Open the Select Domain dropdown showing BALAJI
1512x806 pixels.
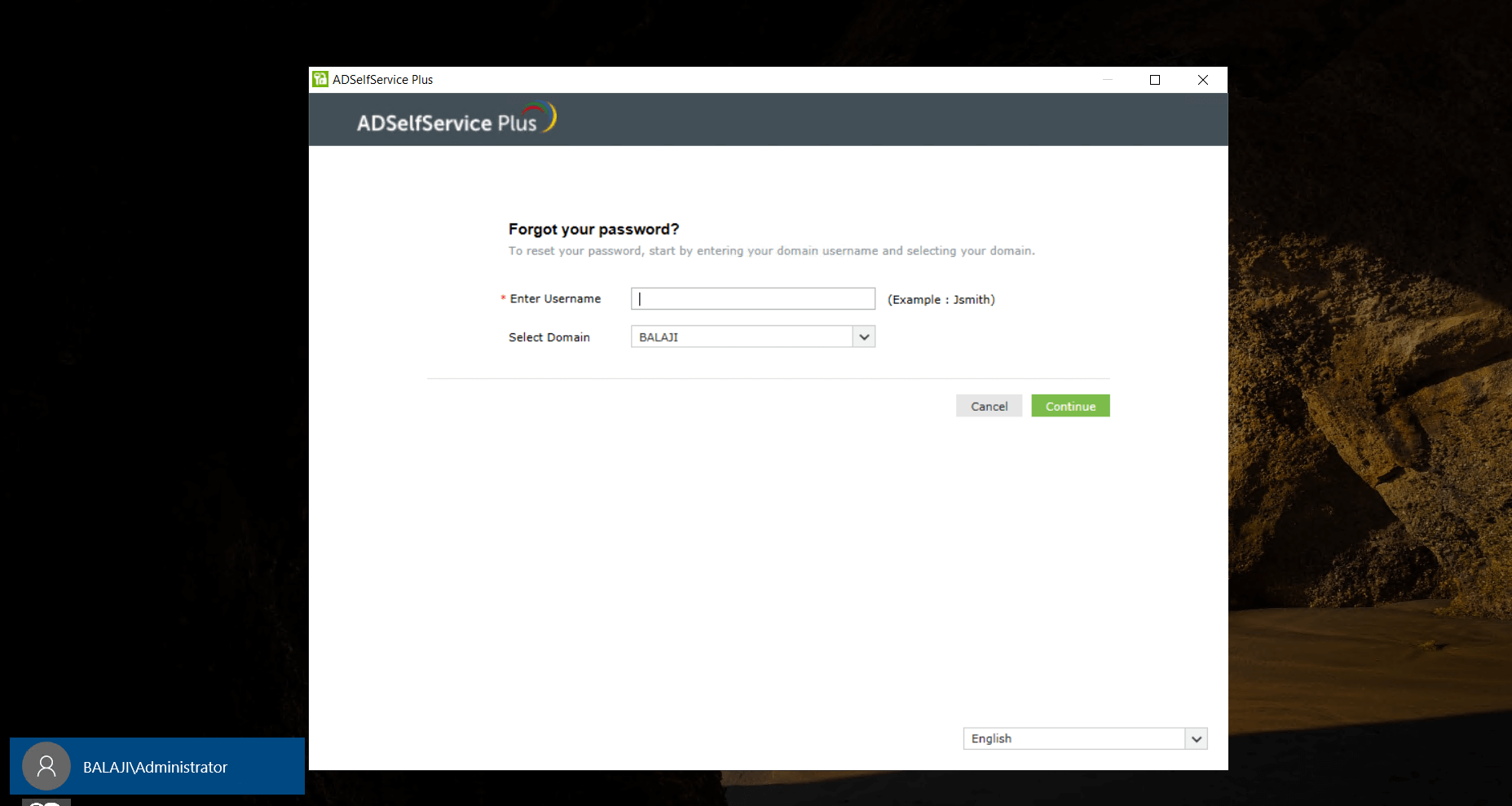coord(752,337)
